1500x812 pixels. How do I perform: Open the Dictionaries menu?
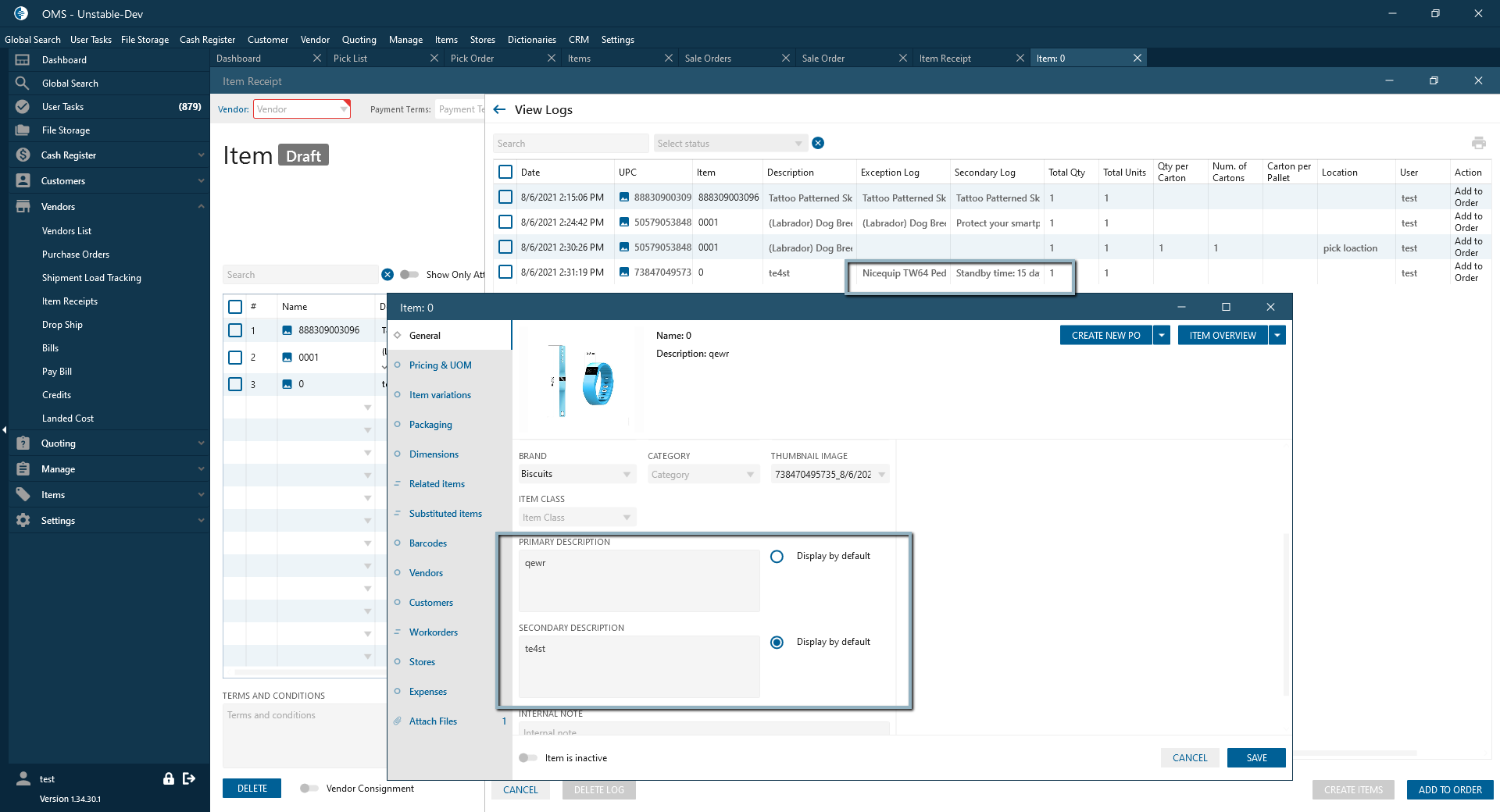tap(532, 40)
